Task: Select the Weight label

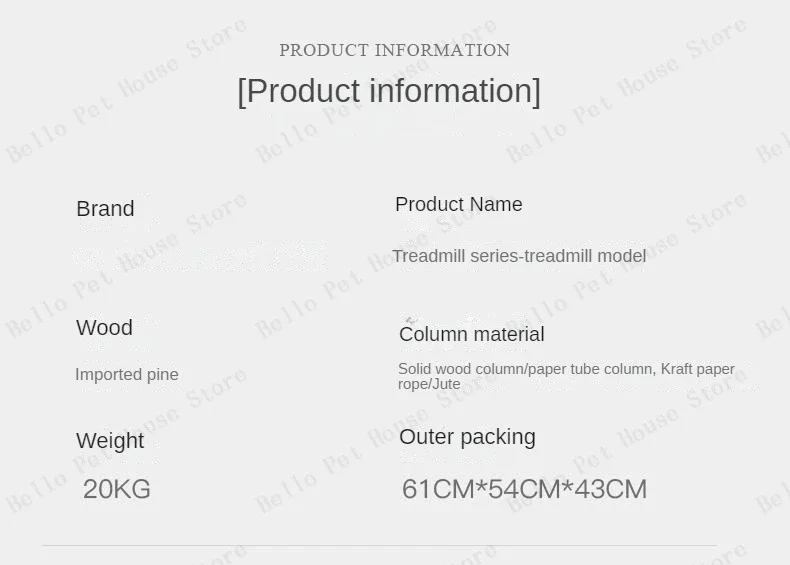Action: pyautogui.click(x=110, y=441)
